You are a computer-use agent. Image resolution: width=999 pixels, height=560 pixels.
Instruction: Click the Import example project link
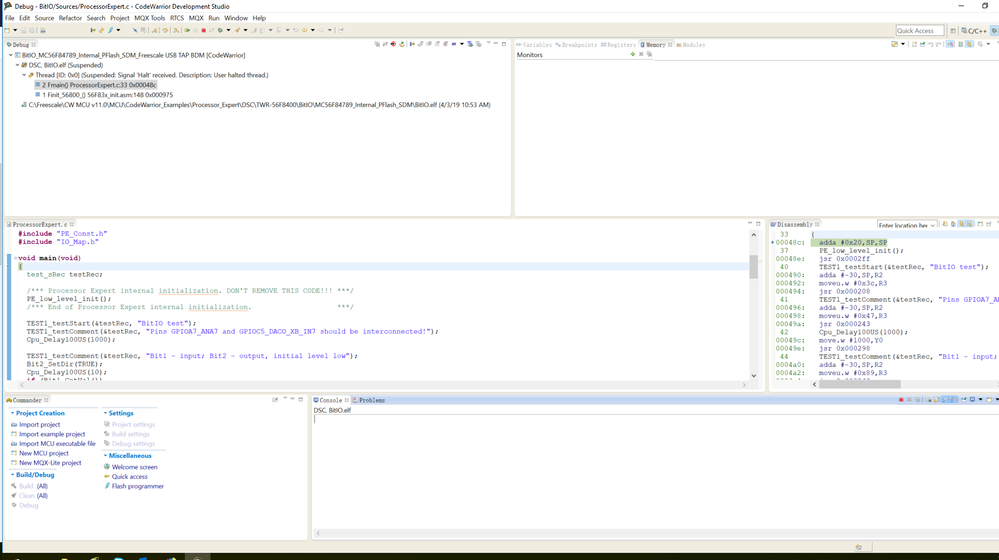(x=52, y=434)
